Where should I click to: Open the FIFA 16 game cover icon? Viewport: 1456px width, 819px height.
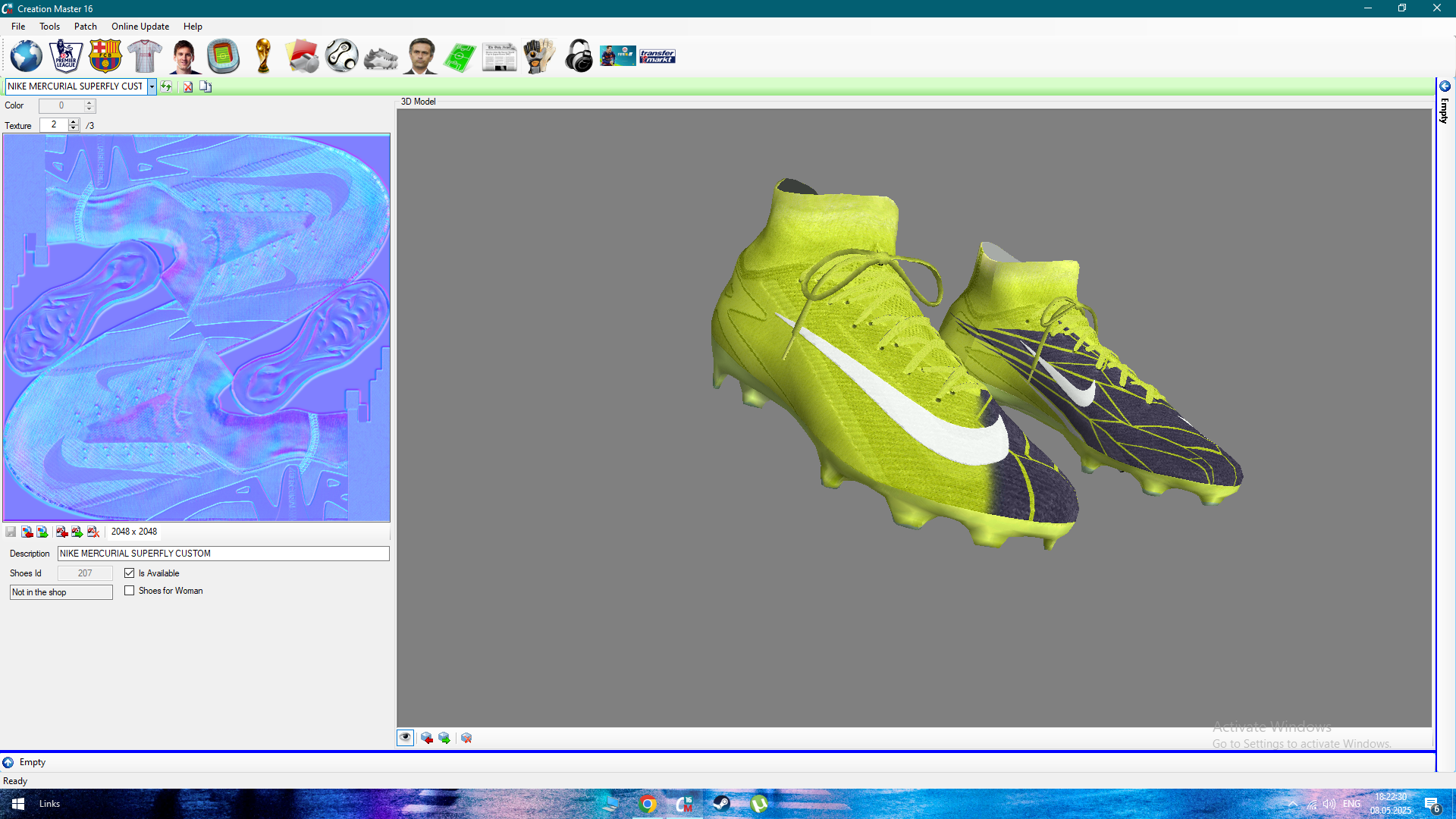[x=617, y=56]
